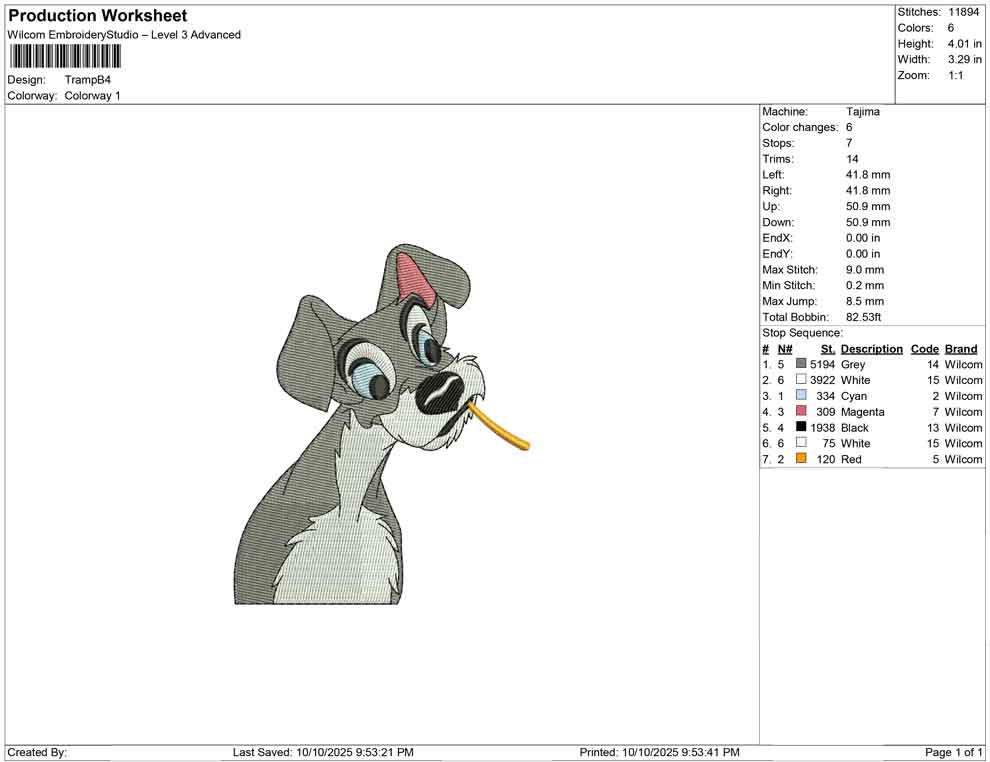Click the Color changes label
Viewport: 990px width, 762px height.
click(800, 128)
